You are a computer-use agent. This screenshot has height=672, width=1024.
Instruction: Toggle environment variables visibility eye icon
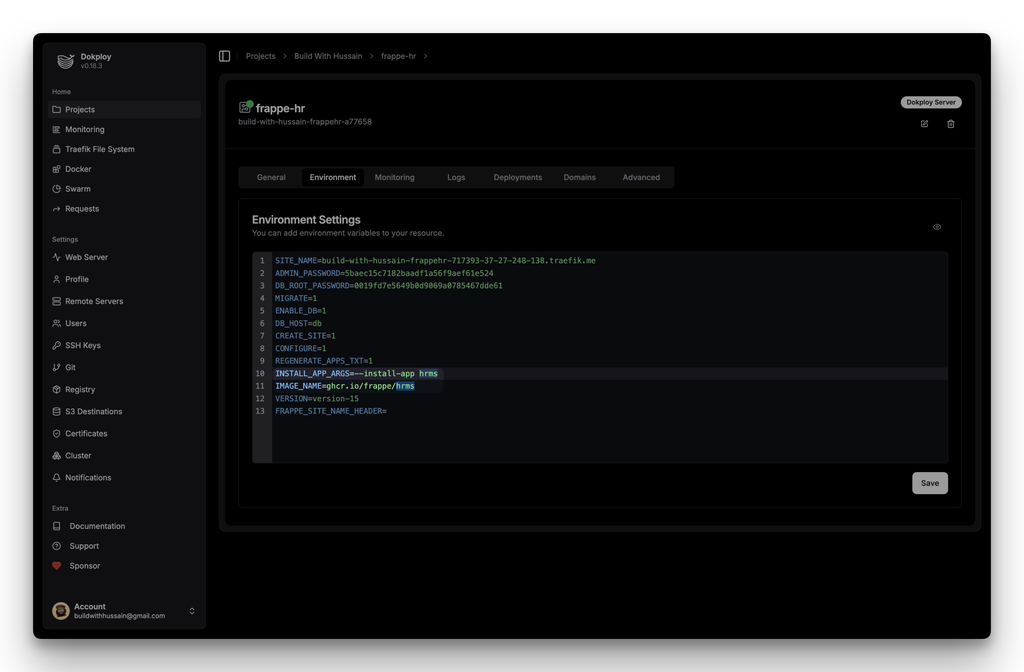pos(937,227)
